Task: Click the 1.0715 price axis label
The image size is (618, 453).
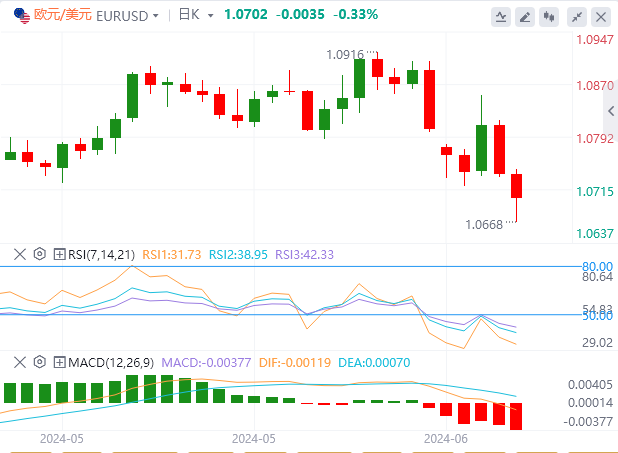Action: 595,192
